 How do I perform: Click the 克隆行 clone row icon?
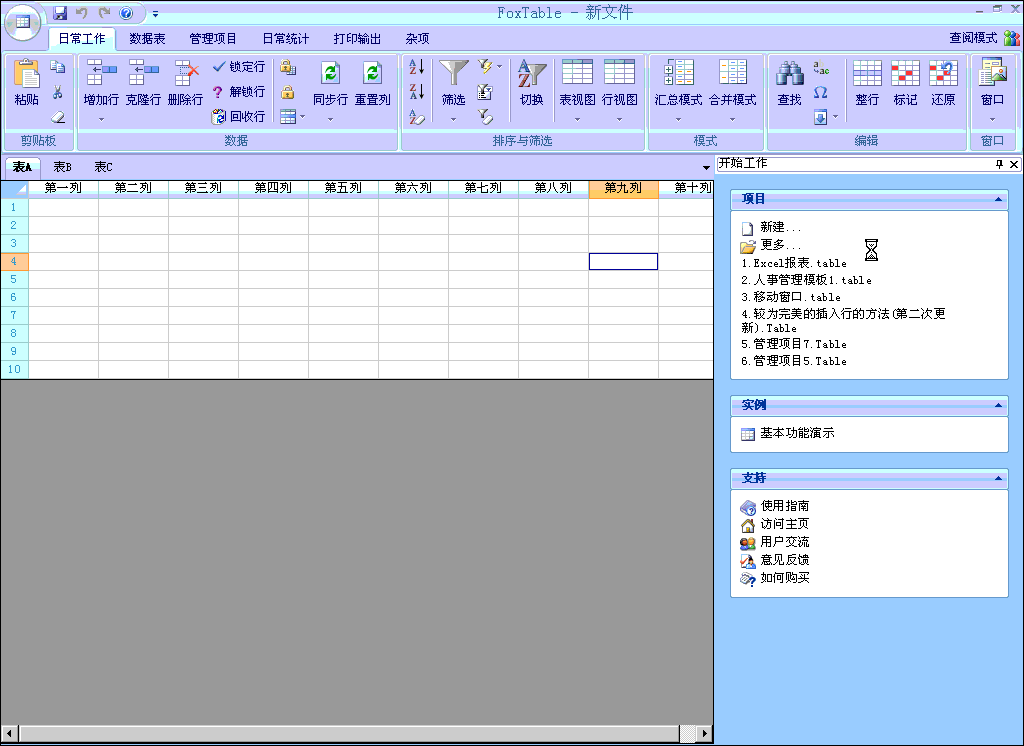point(143,73)
